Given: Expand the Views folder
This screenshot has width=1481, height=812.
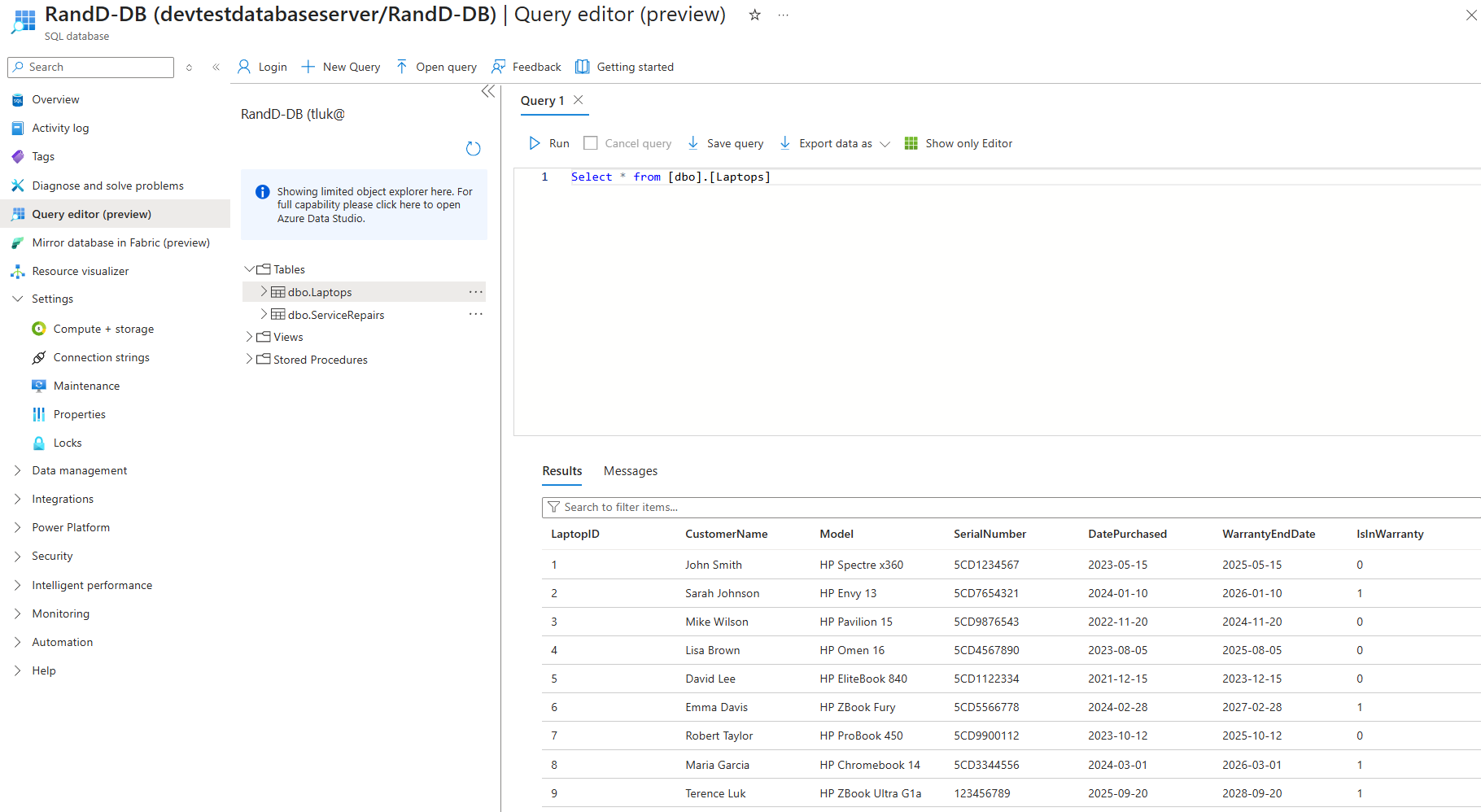Looking at the screenshot, I should (250, 337).
